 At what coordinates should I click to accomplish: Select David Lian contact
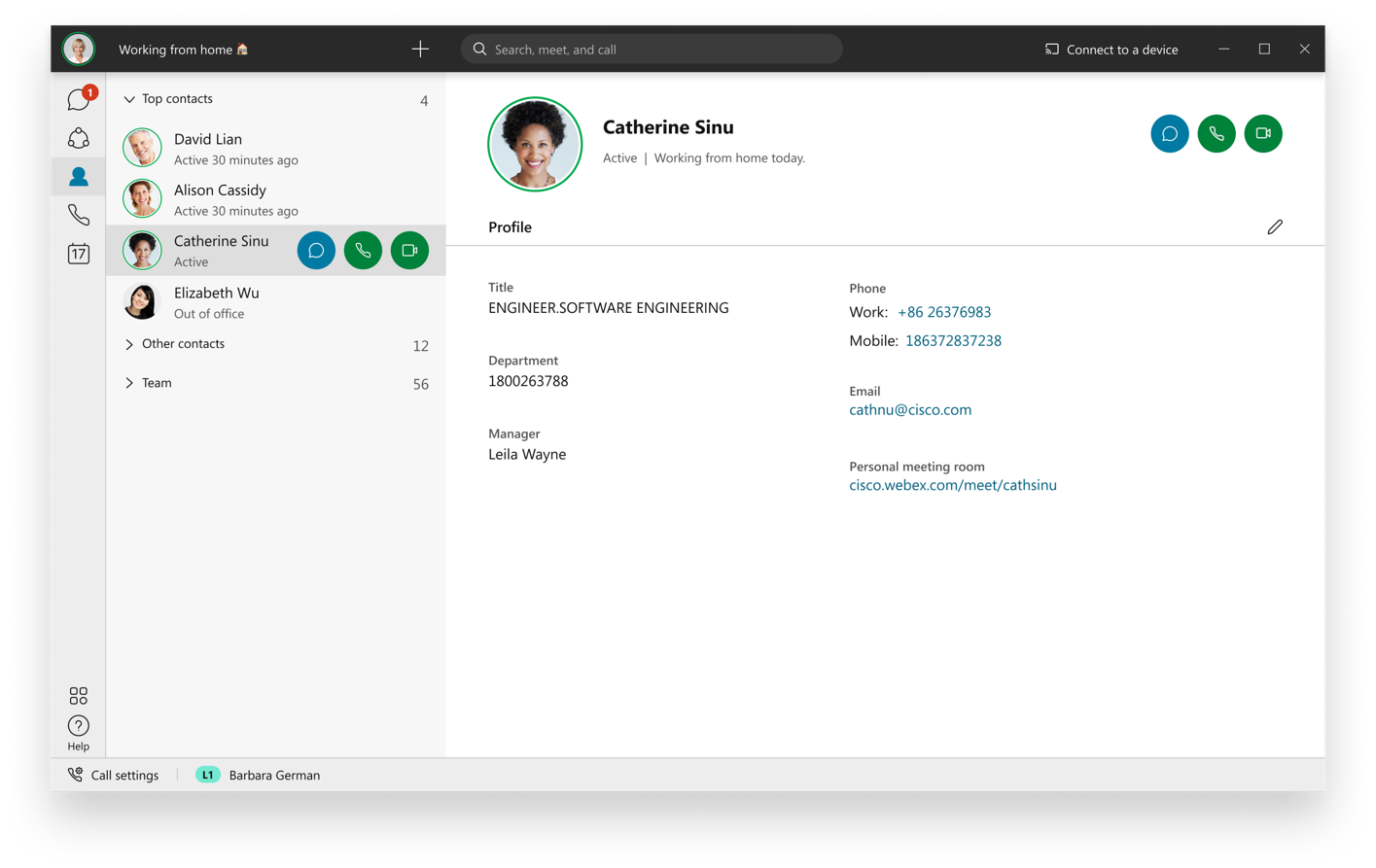[276, 149]
